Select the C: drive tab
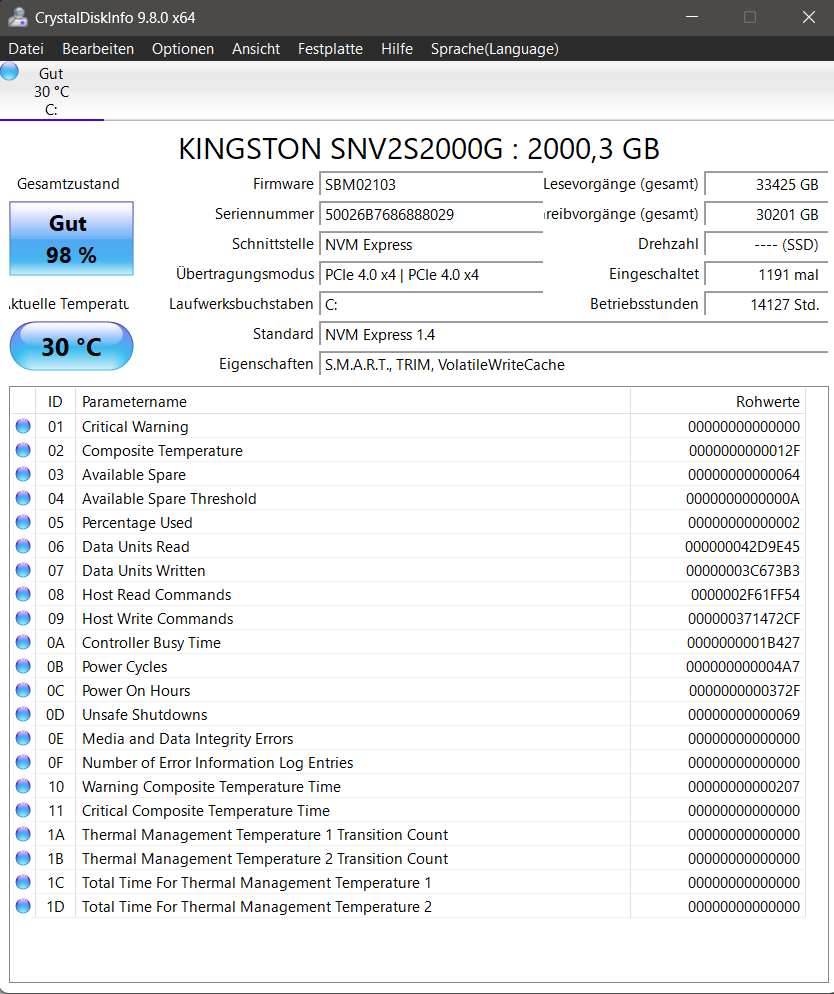This screenshot has height=994, width=834. pyautogui.click(x=51, y=91)
